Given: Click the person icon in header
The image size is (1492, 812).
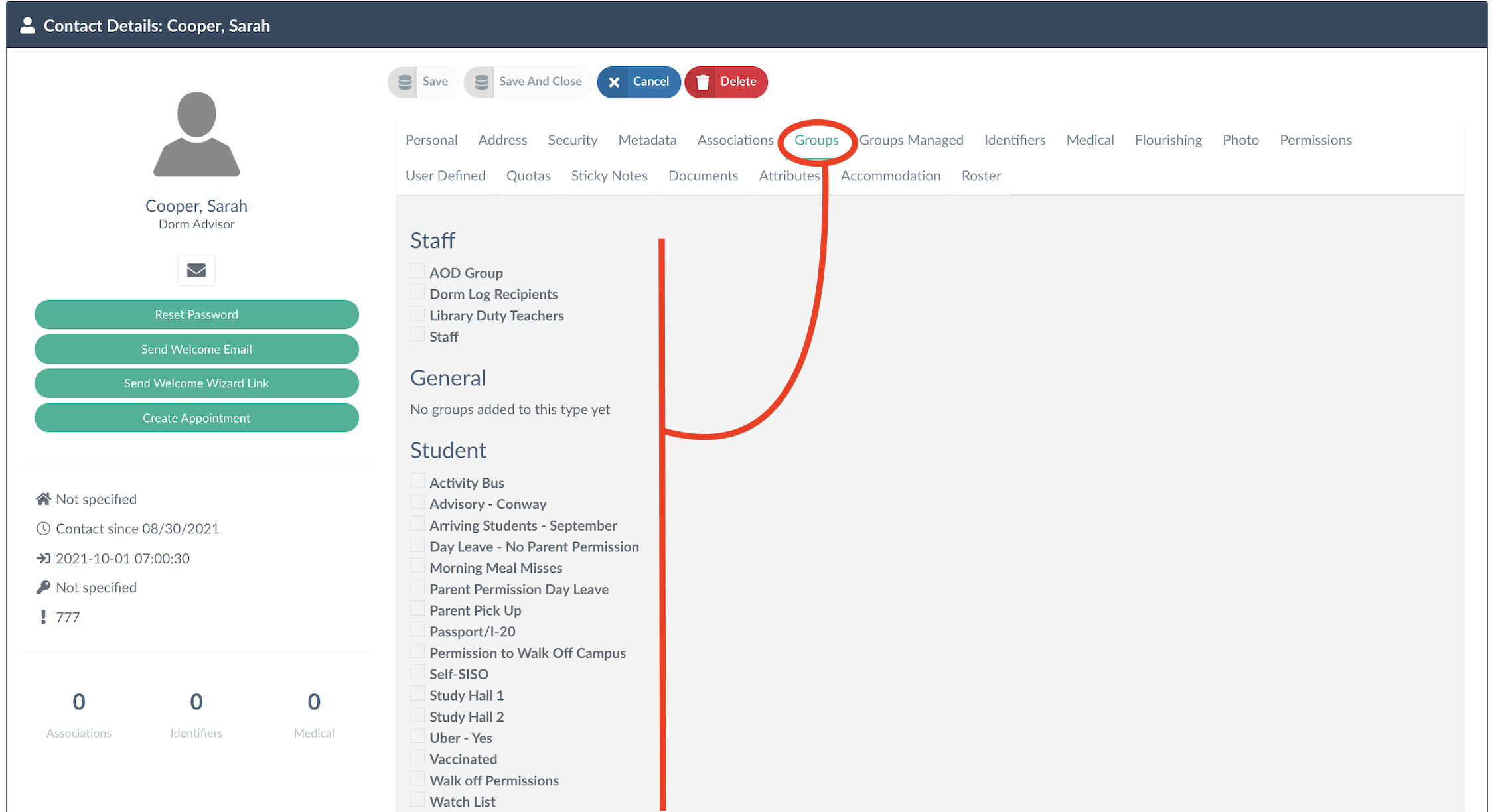Looking at the screenshot, I should (27, 25).
